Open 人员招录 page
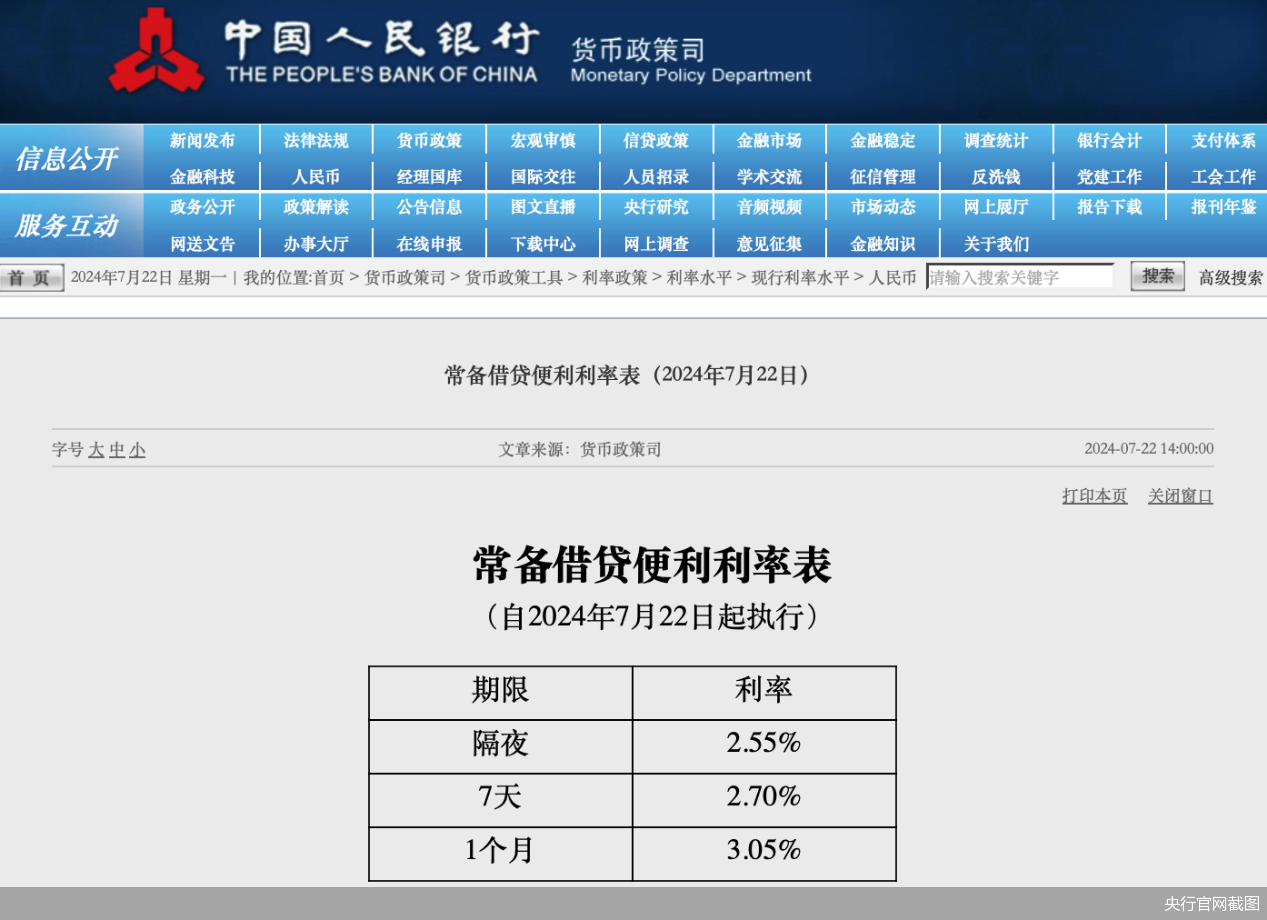Screen dimensions: 1267x920 click(656, 177)
